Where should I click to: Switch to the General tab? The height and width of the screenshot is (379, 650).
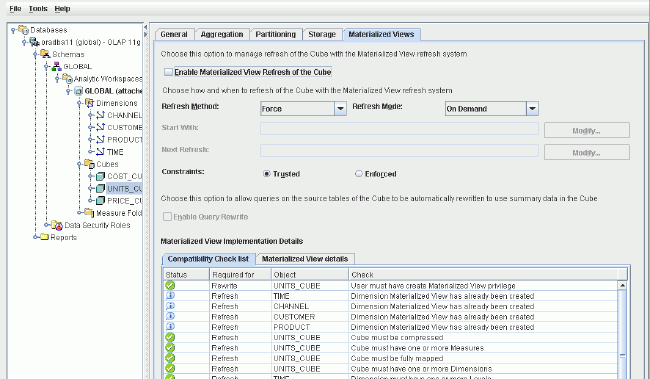click(174, 34)
